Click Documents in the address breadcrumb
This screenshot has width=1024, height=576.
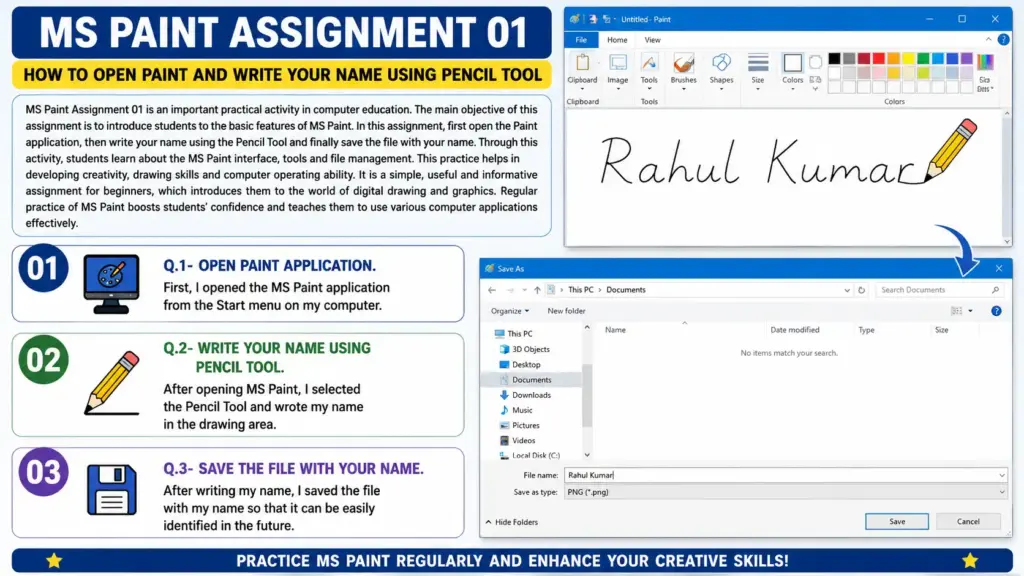coord(626,290)
